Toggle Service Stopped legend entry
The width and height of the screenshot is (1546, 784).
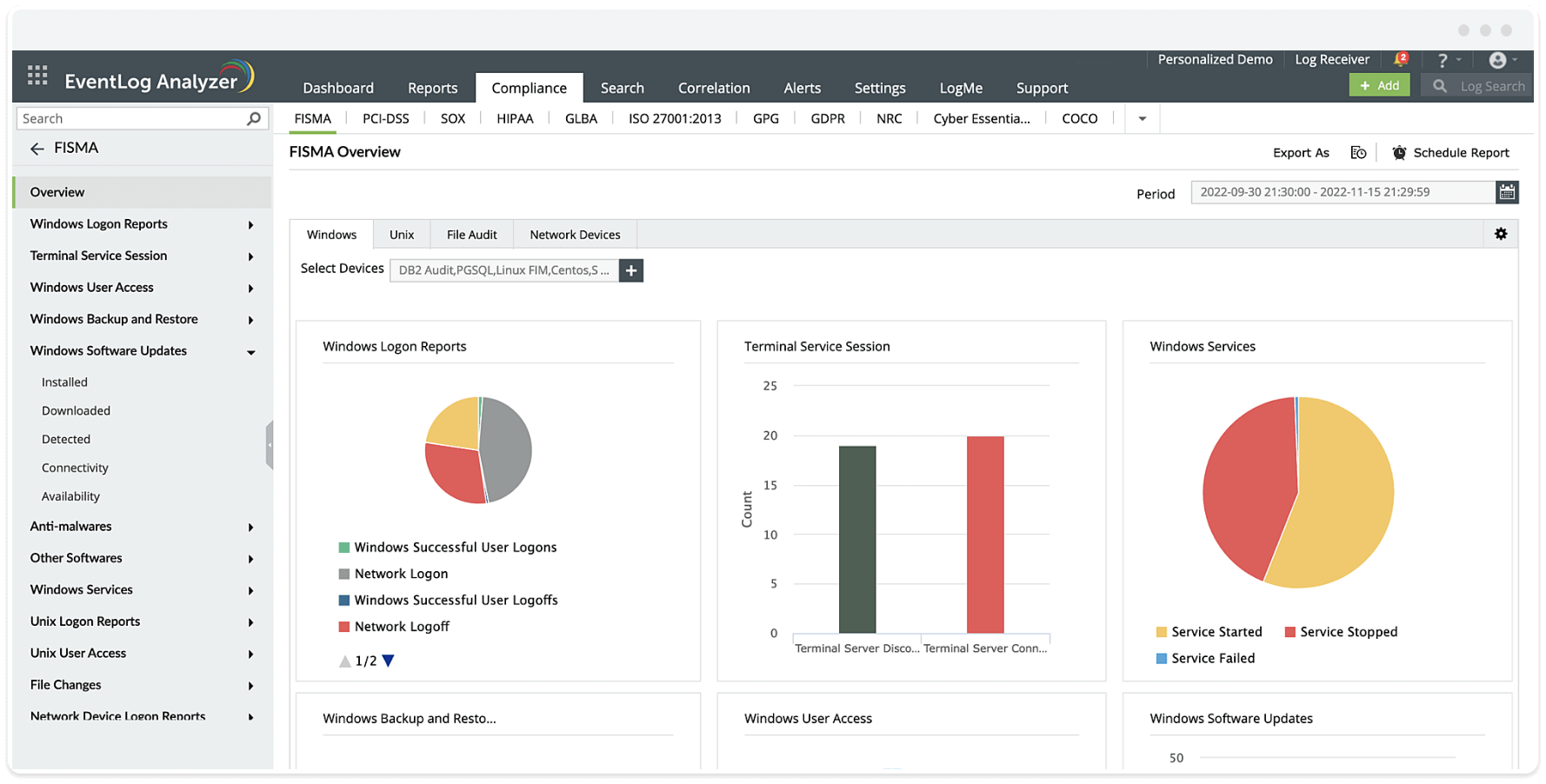pos(1341,632)
